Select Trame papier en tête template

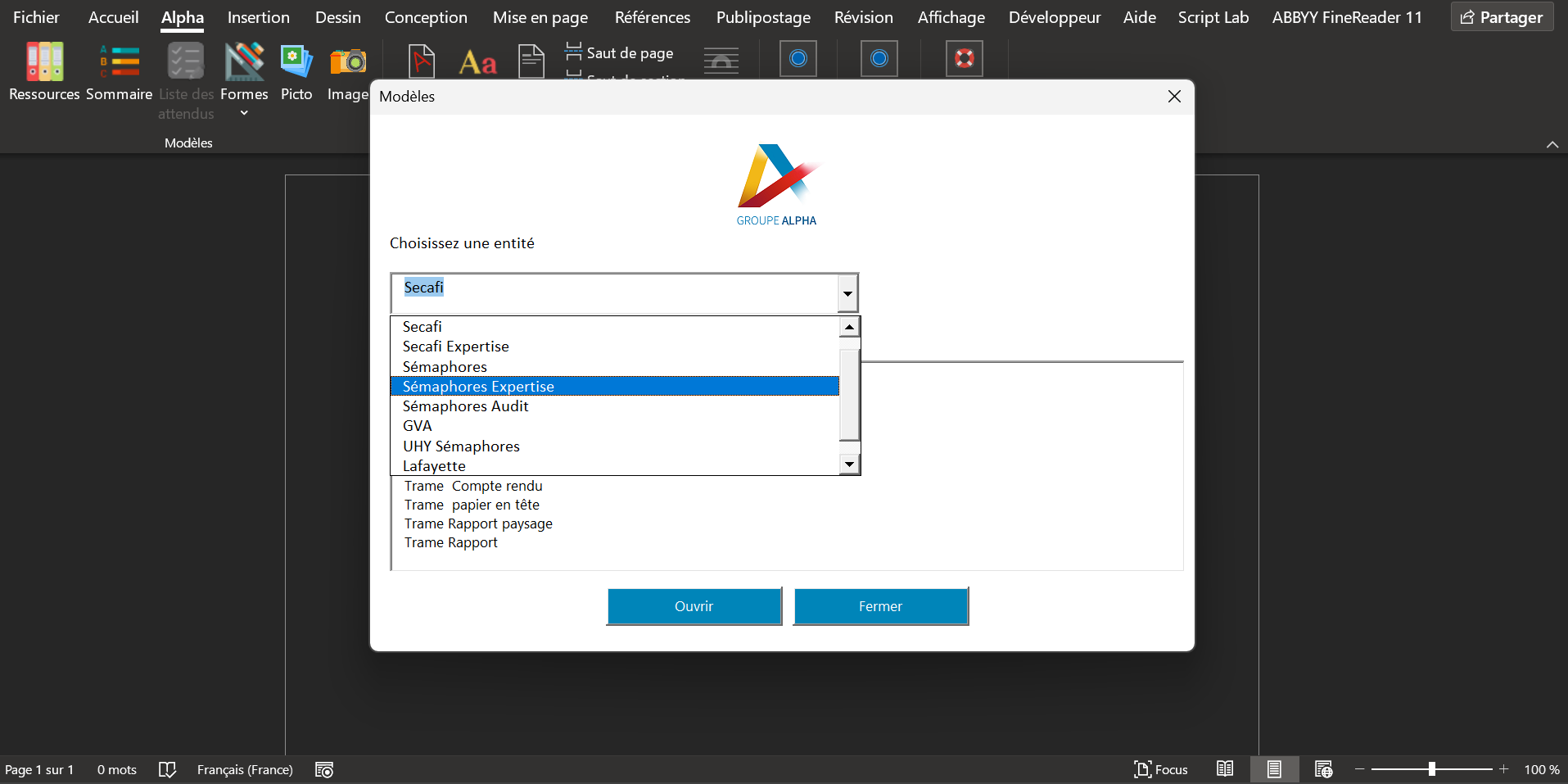472,505
